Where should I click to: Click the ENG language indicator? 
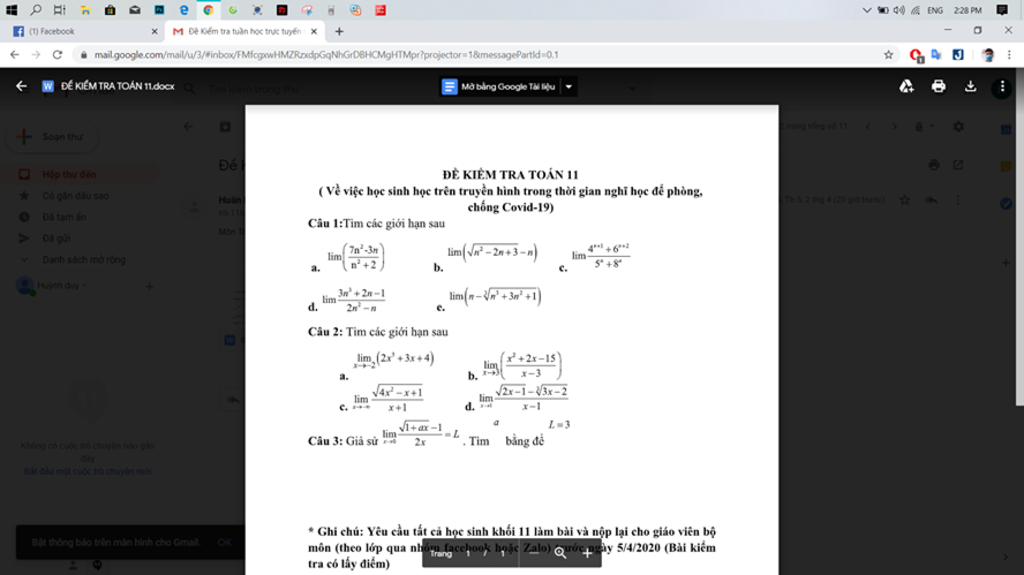pyautogui.click(x=935, y=10)
